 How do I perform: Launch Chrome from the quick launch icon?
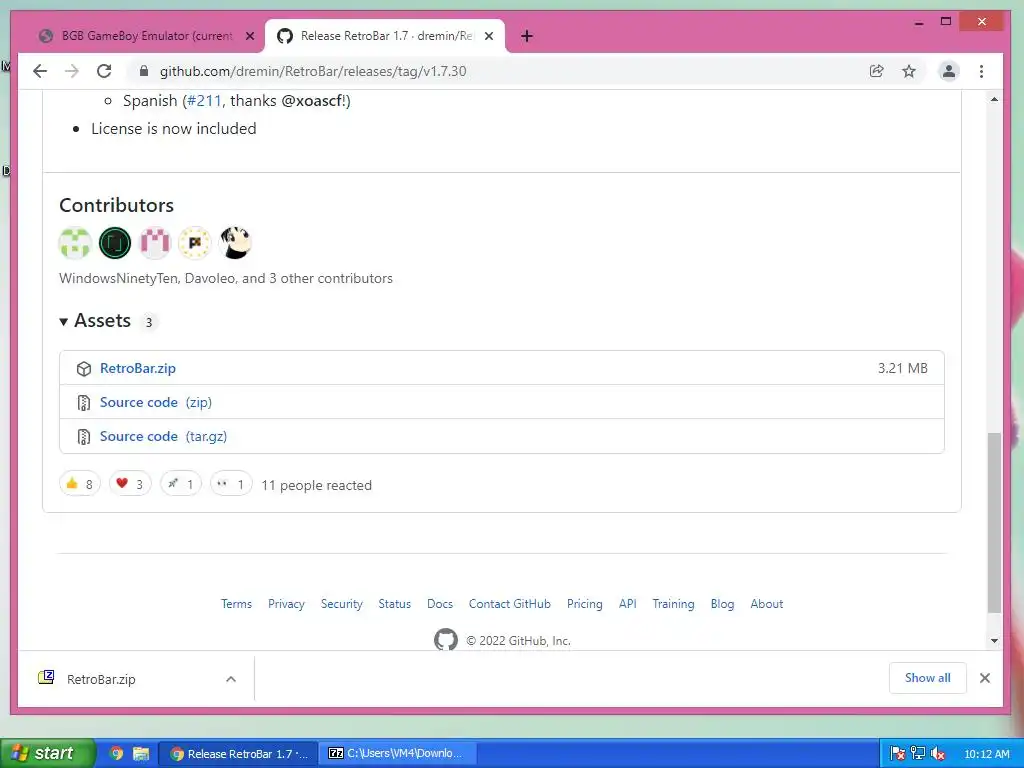click(x=116, y=754)
